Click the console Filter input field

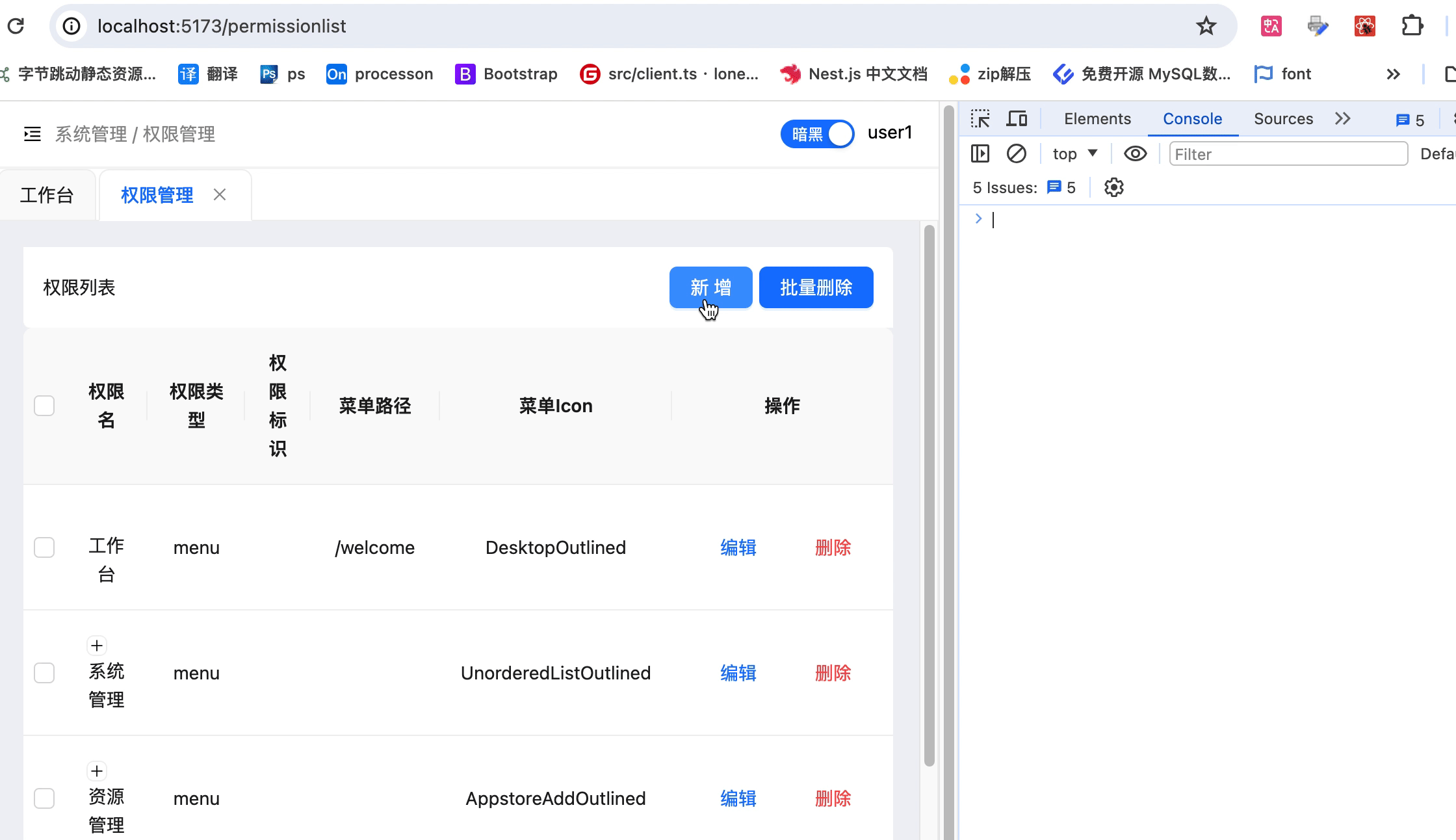click(1288, 154)
